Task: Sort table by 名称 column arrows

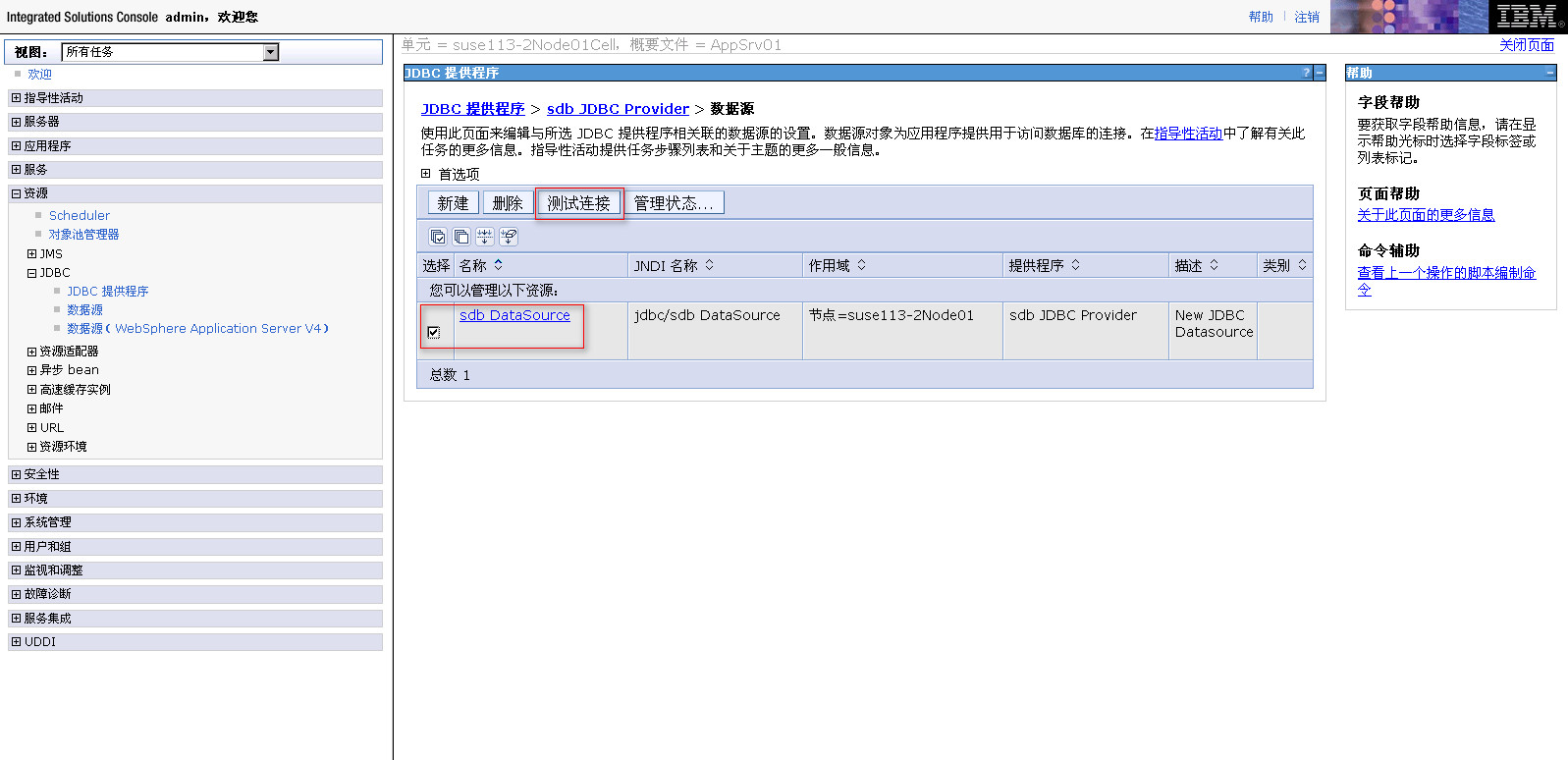Action: point(499,265)
